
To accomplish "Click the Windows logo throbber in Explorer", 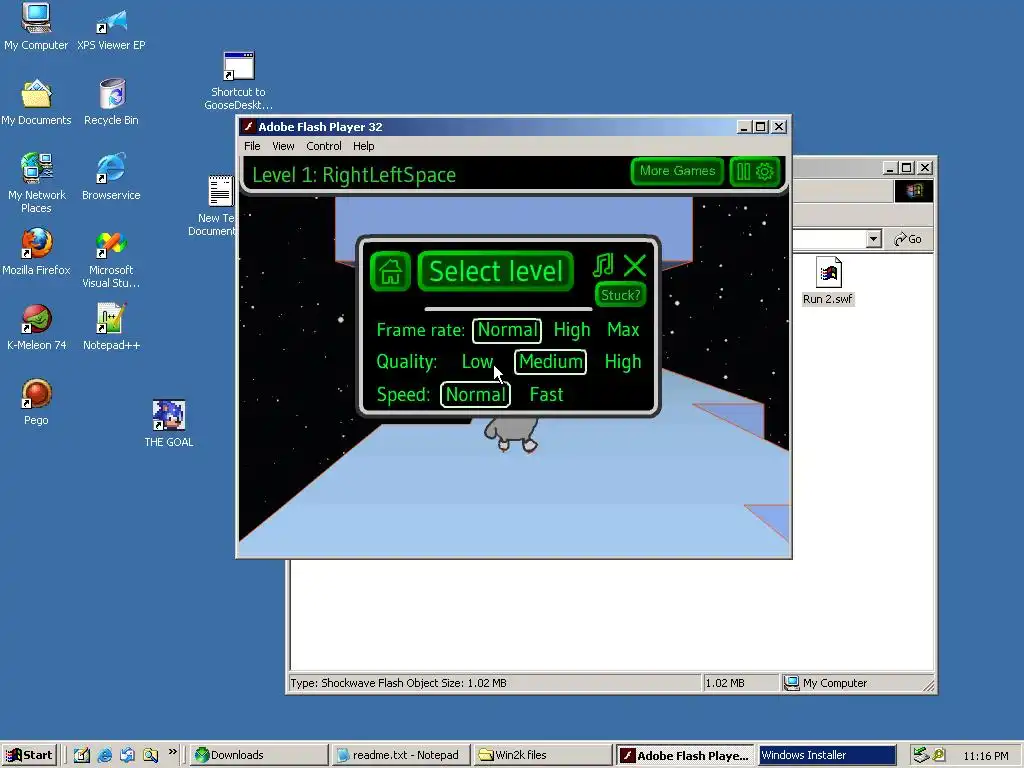I will point(914,191).
